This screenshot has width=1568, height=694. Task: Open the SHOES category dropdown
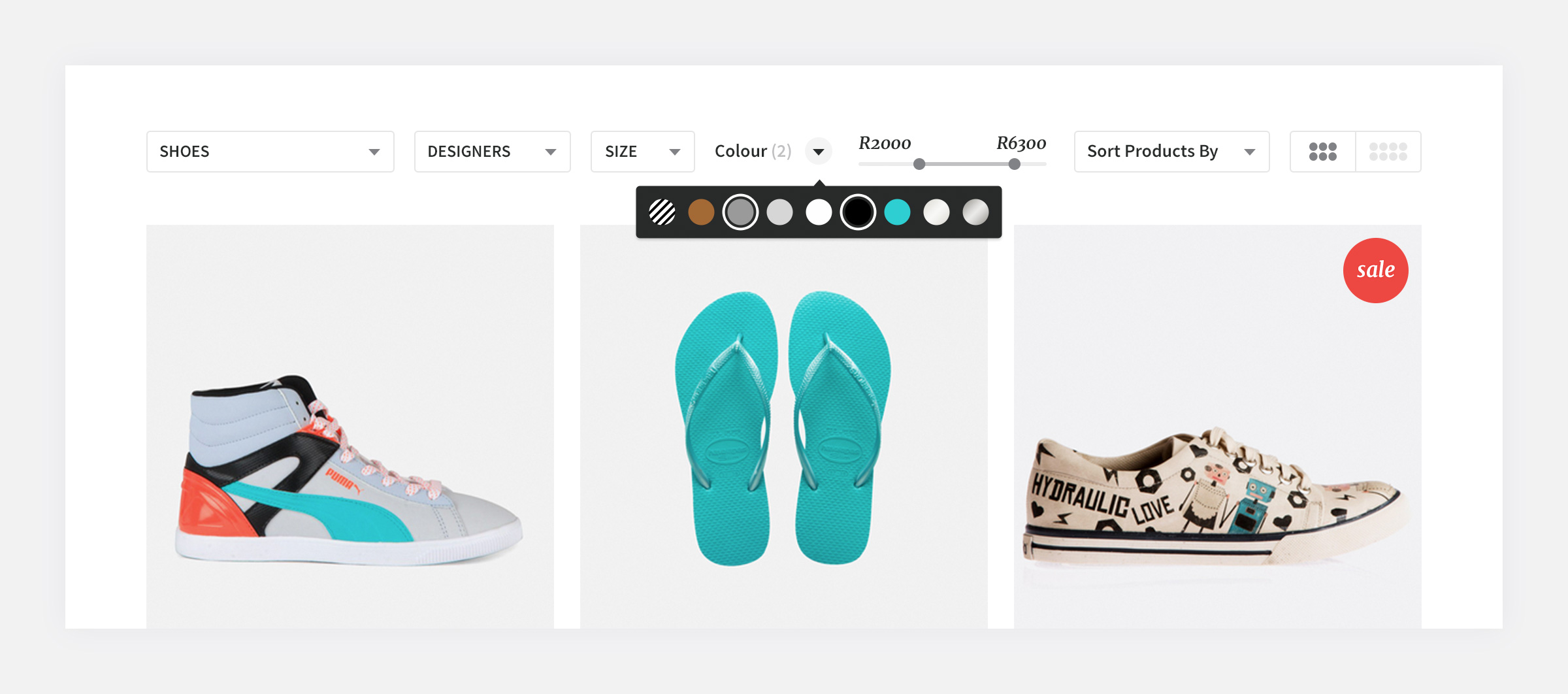pos(270,152)
